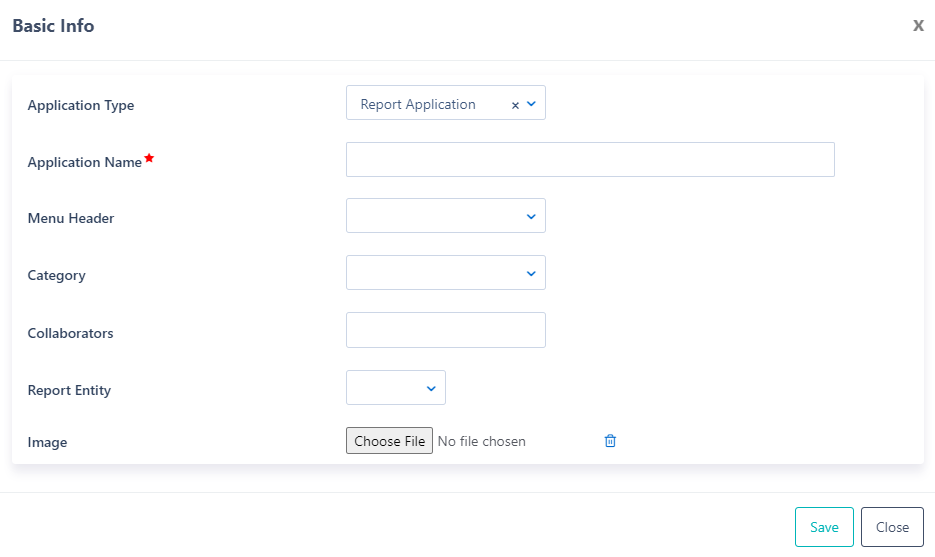This screenshot has height=557, width=935.
Task: Open the Category dropdown
Action: point(445,273)
